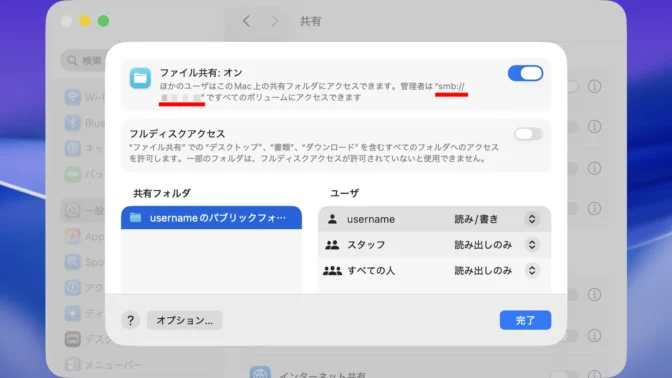This screenshot has width=672, height=378.
Task: Click the ユーザ heading
Action: (x=345, y=193)
